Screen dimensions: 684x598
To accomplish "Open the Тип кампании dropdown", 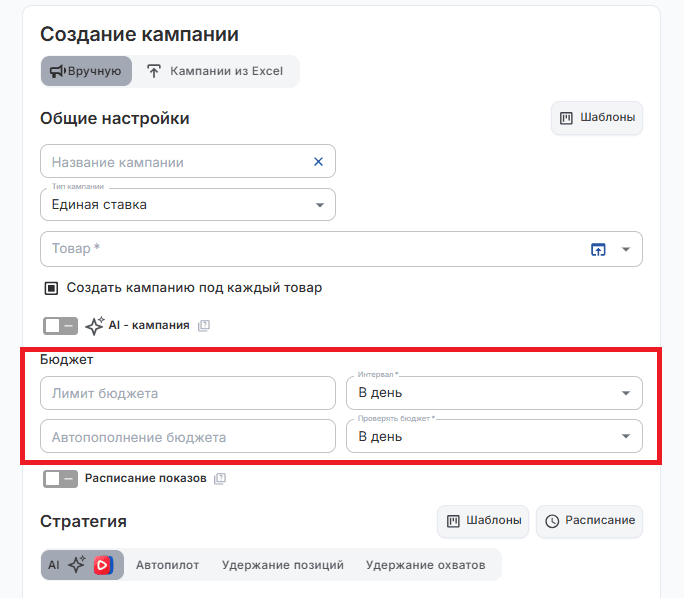I will click(x=188, y=205).
